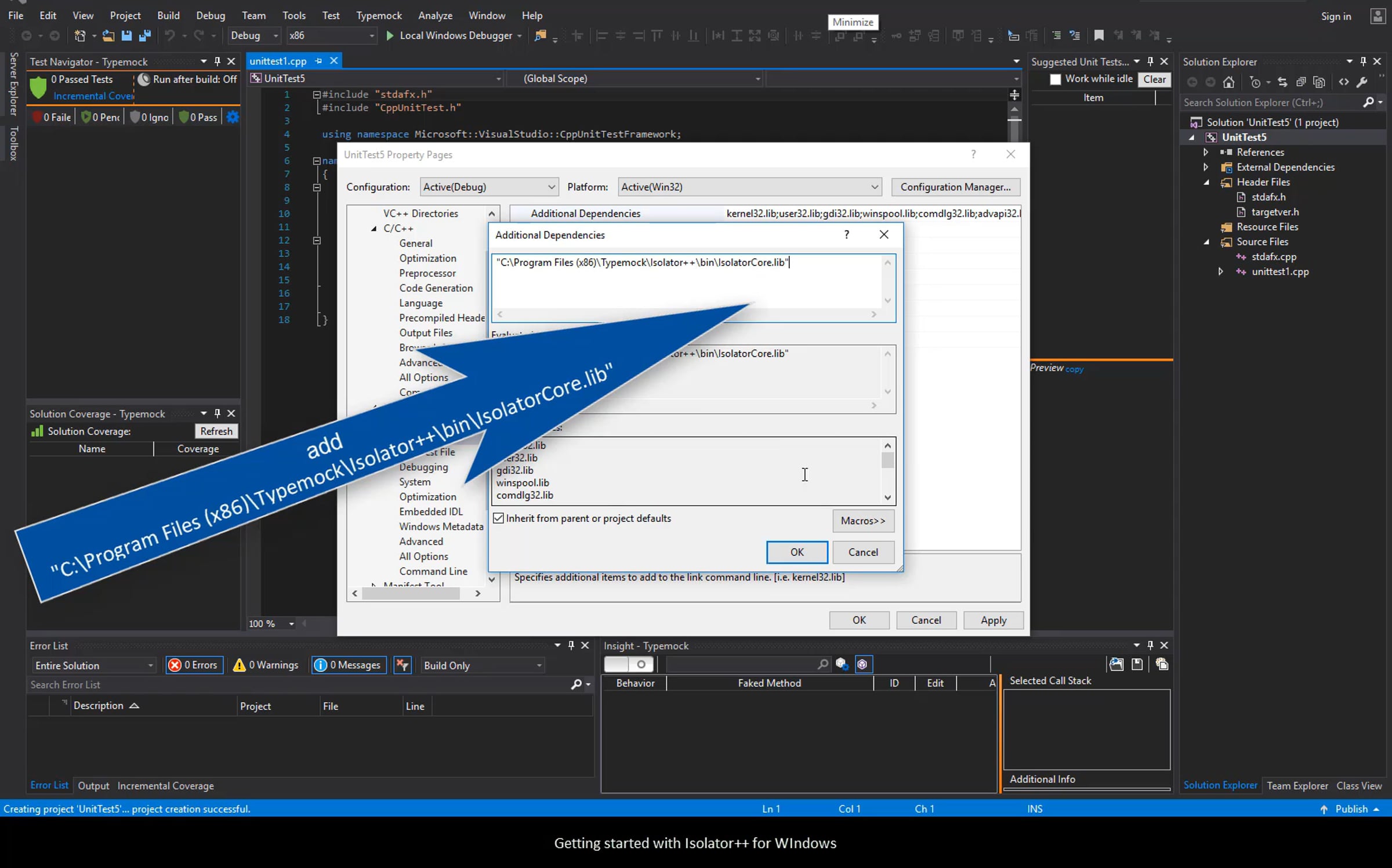Click the Save All toolbar icon
1392x868 pixels.
[x=145, y=35]
